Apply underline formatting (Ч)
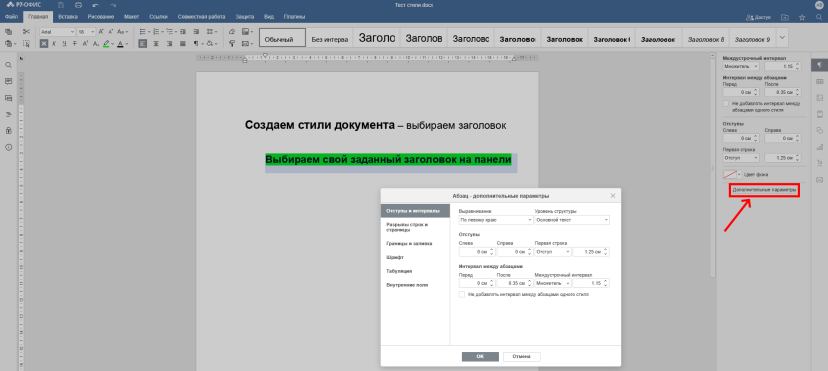The image size is (828, 371). pos(64,43)
